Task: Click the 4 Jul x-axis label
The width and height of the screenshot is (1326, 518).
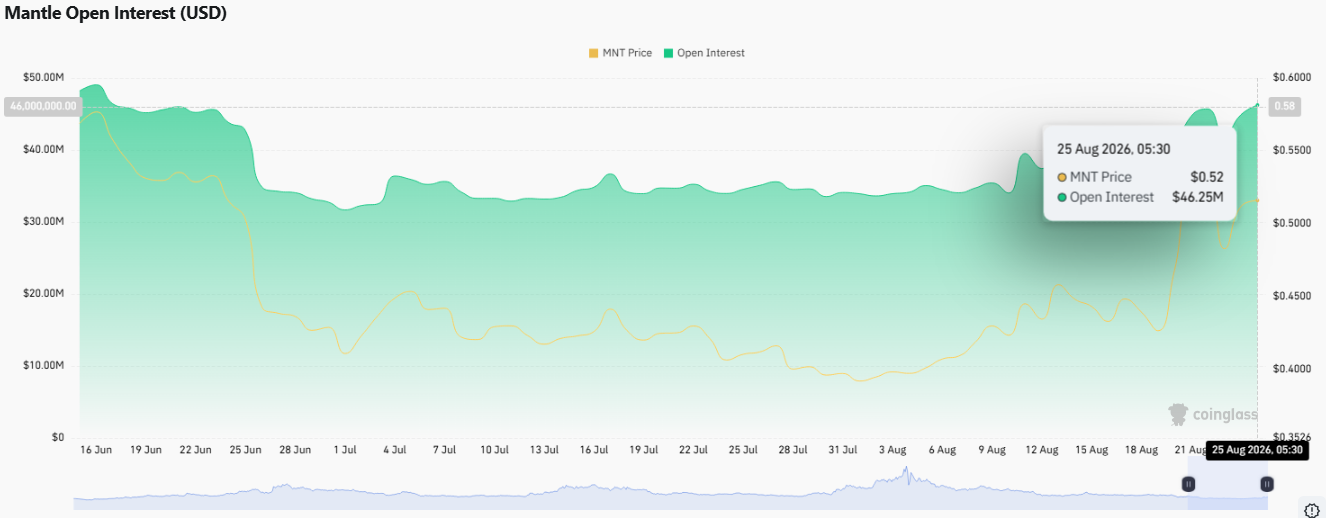Action: point(395,450)
